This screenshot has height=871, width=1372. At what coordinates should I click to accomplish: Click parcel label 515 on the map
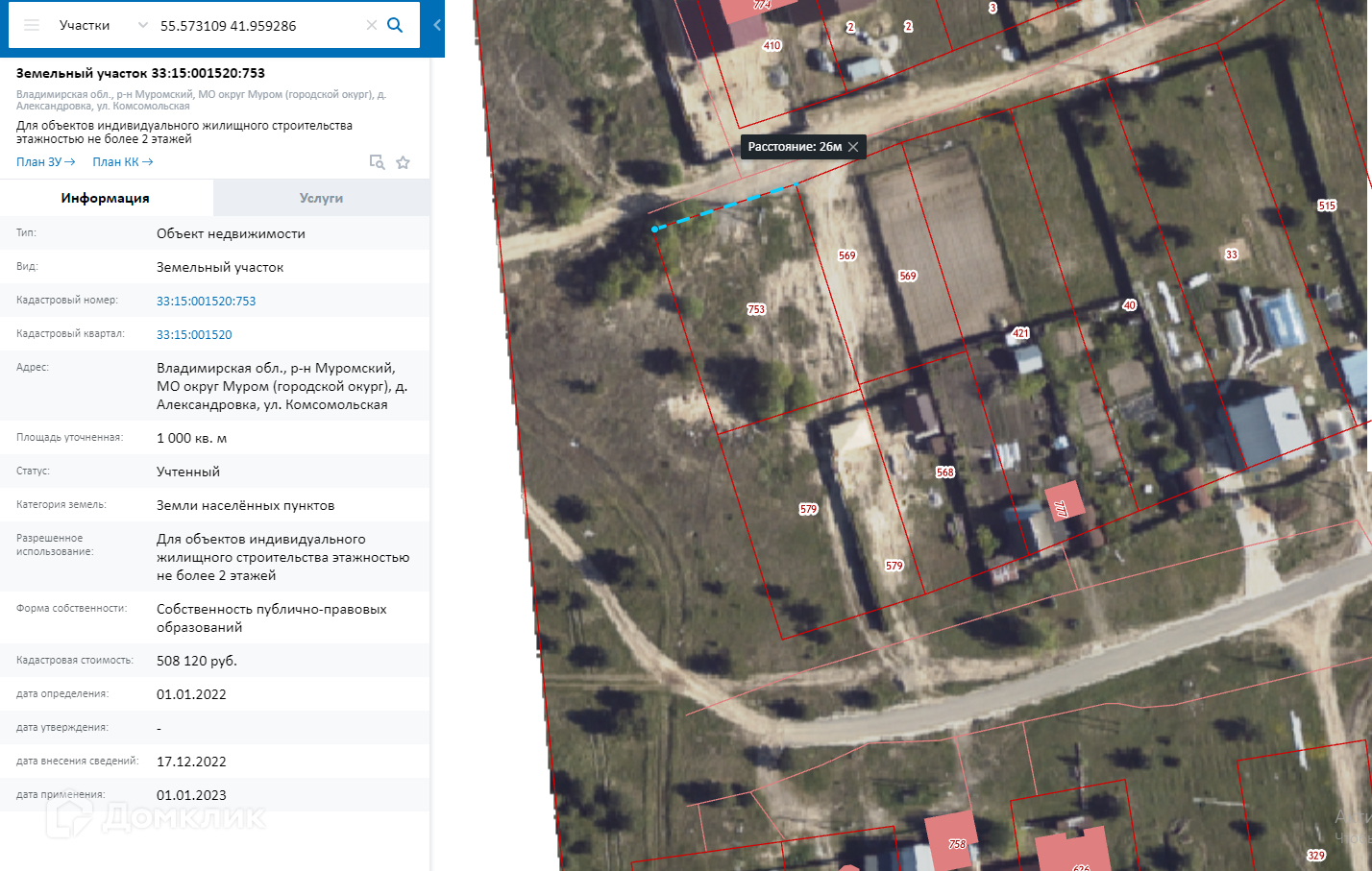coord(1327,206)
